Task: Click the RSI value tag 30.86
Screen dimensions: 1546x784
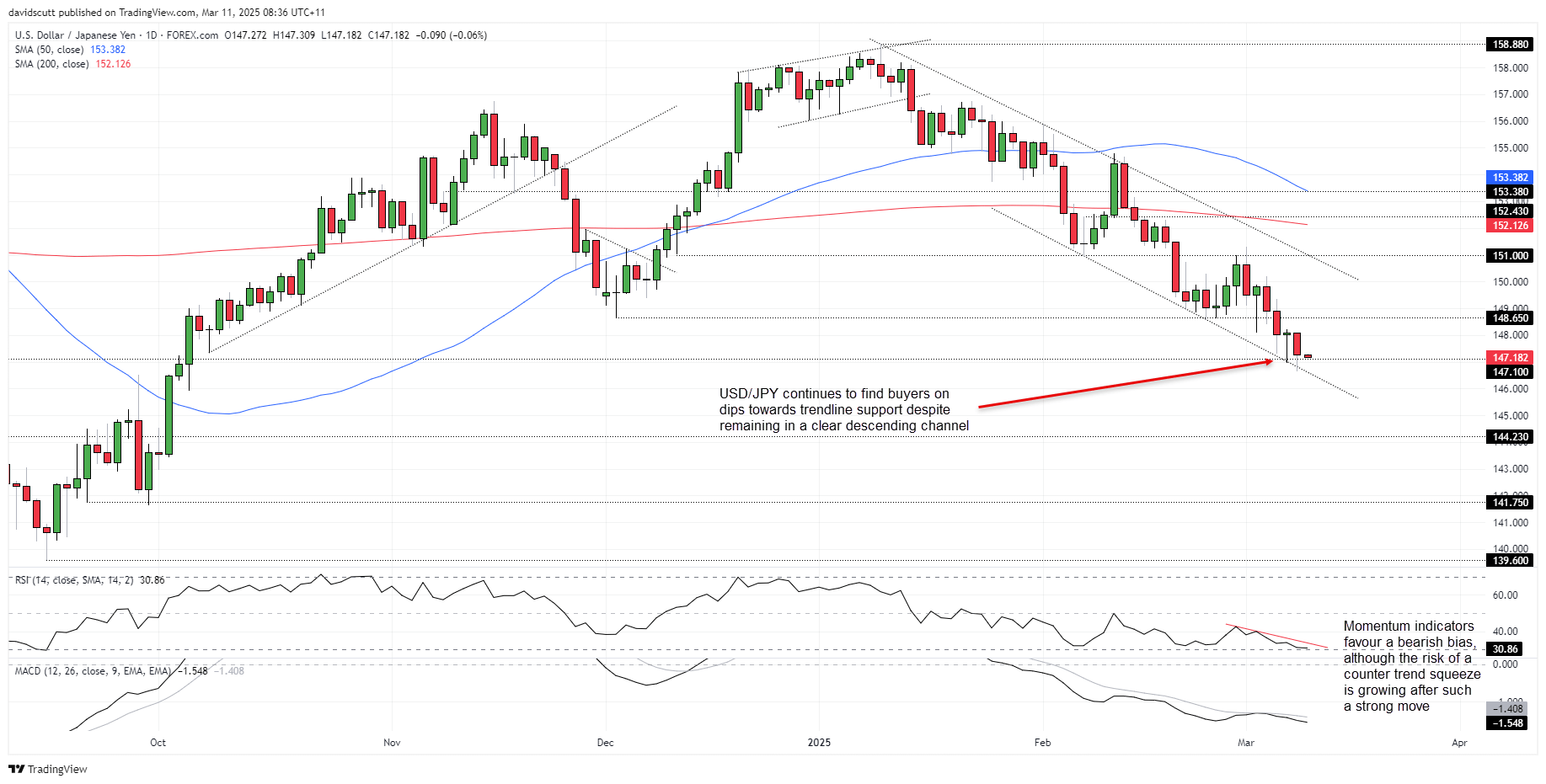Action: point(1506,649)
